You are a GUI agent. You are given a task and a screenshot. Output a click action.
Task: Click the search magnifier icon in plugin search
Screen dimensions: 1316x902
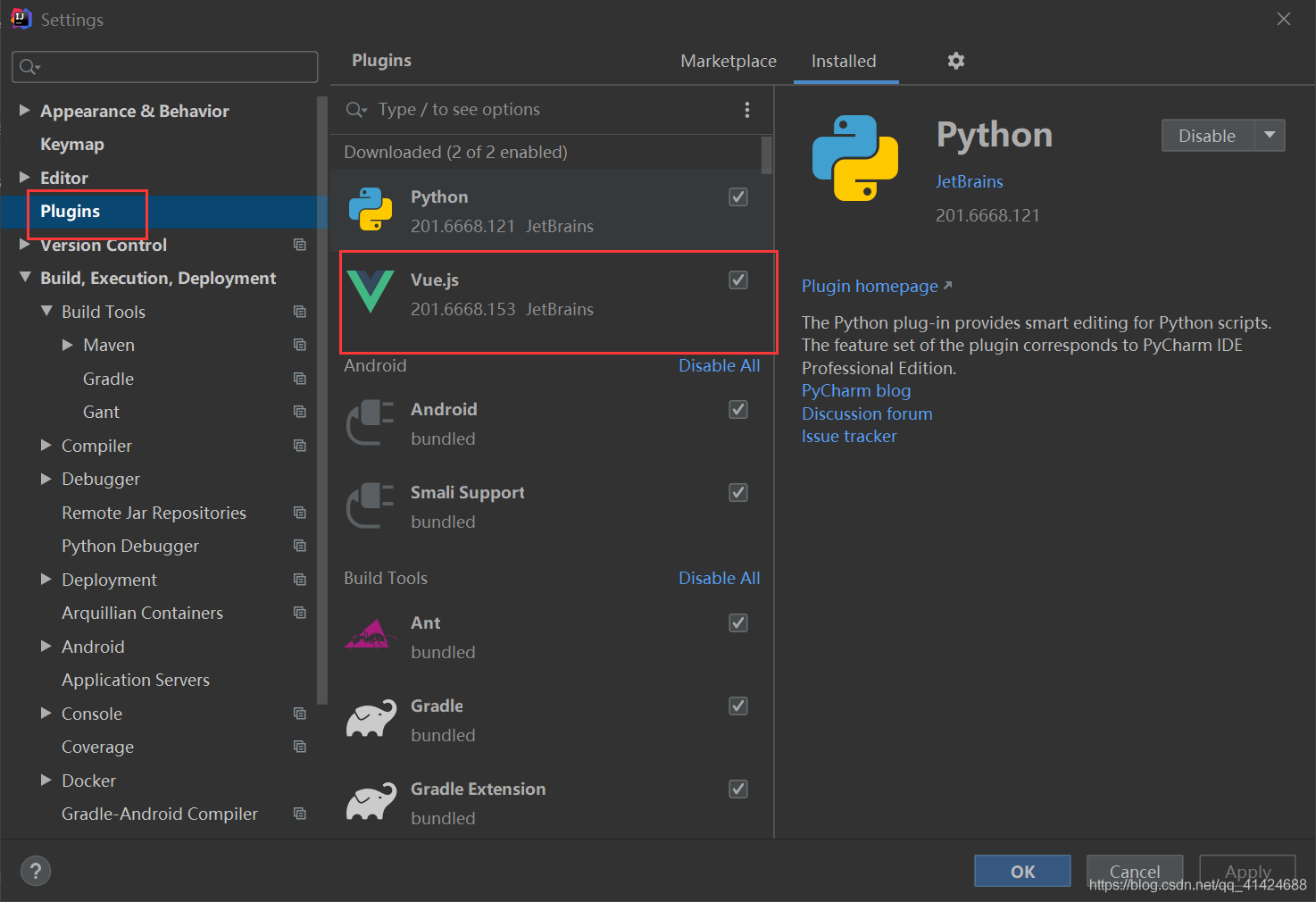(x=356, y=110)
